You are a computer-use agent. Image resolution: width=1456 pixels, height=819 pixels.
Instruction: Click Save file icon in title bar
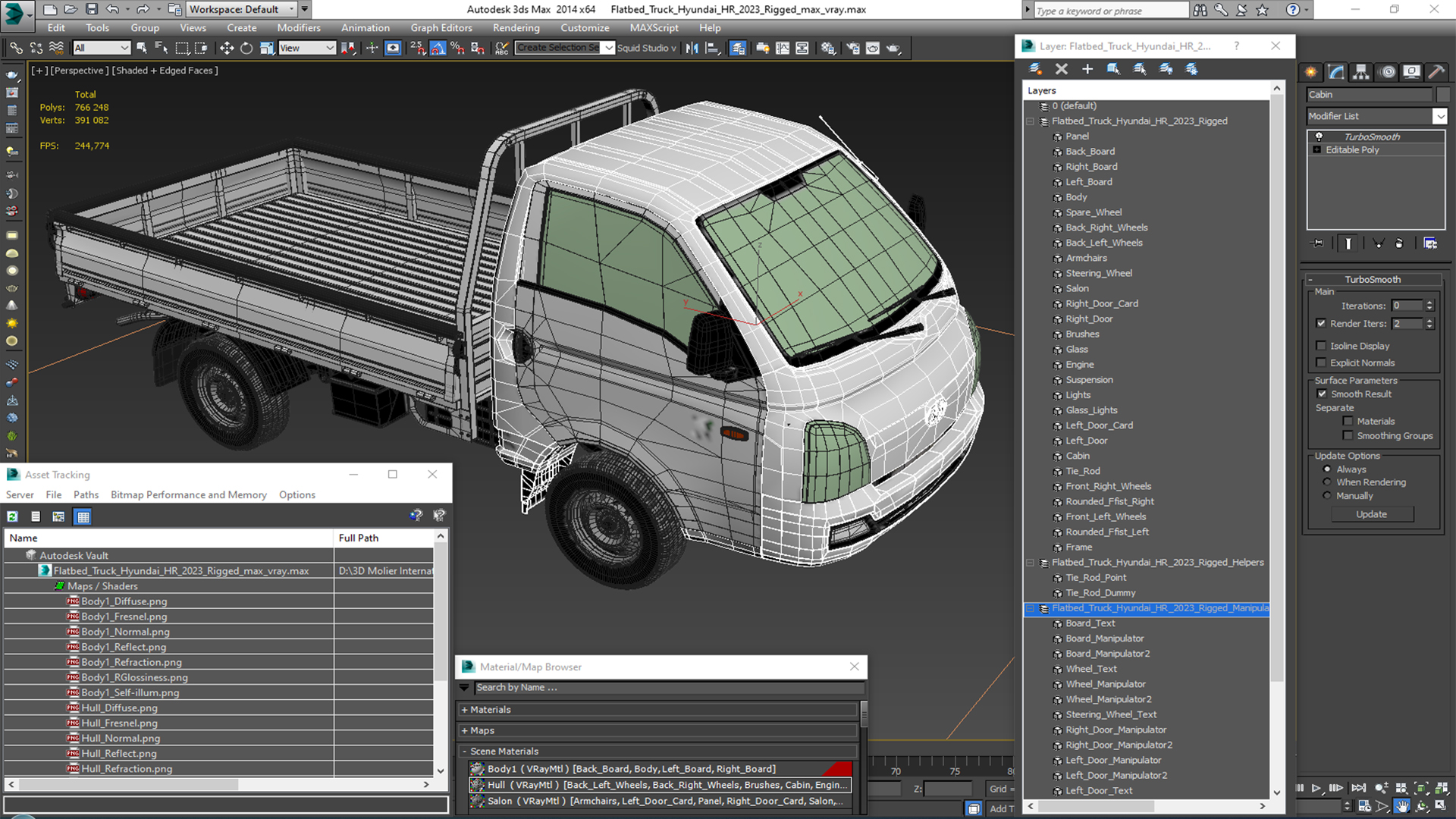[91, 9]
